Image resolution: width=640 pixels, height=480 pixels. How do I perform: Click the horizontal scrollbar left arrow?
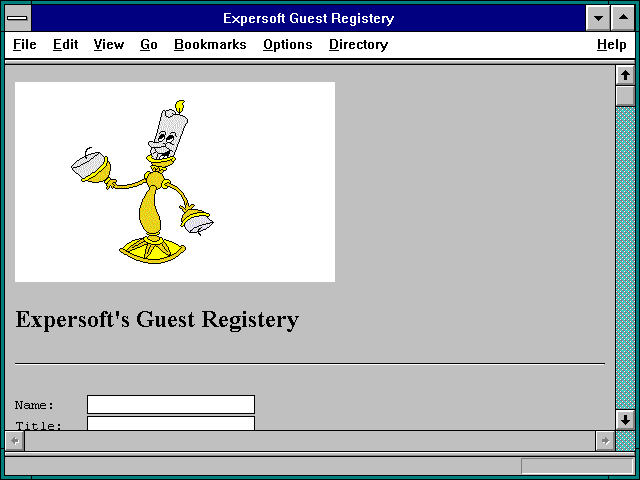point(15,441)
